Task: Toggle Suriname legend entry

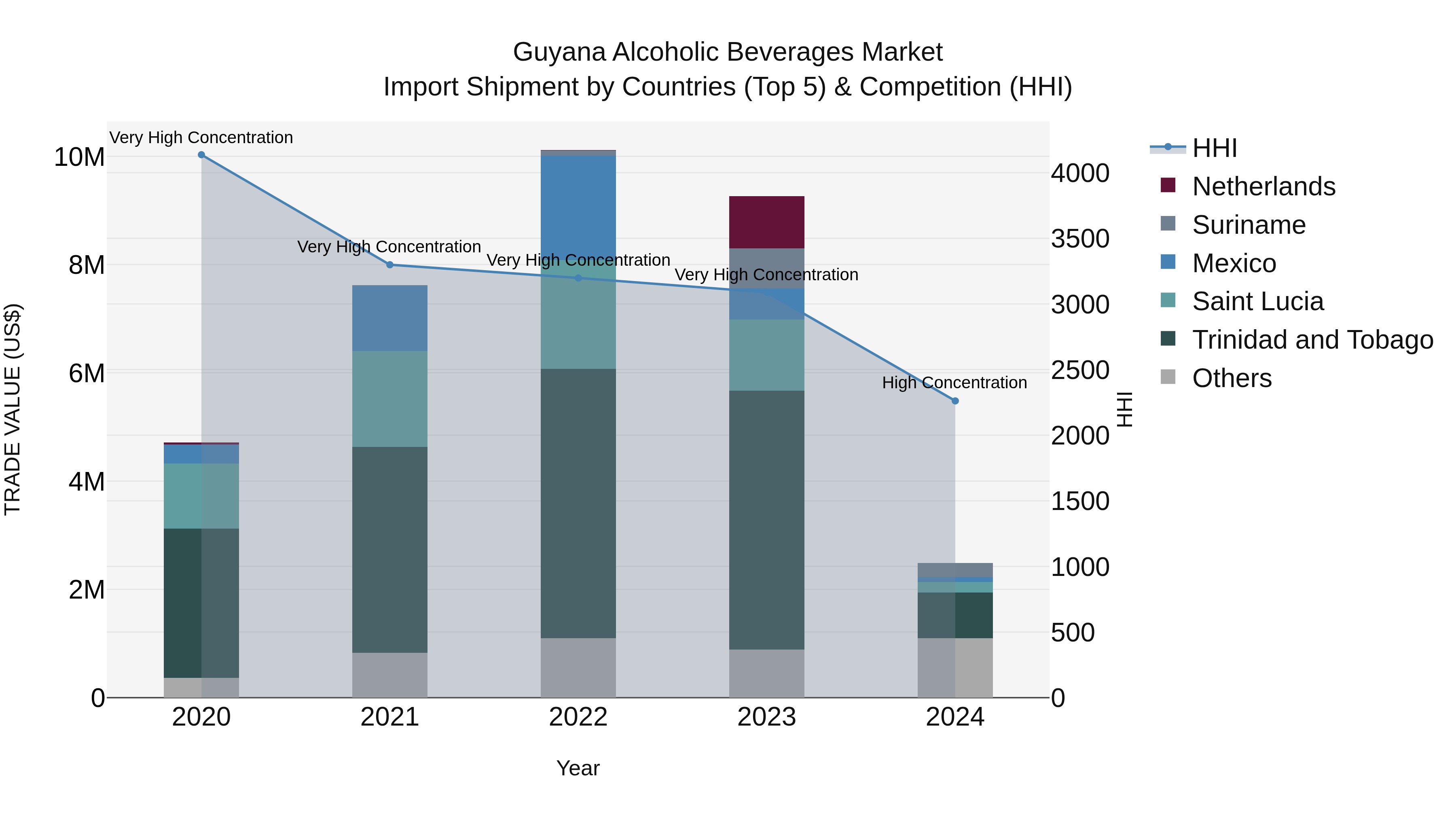Action: 1233,224
